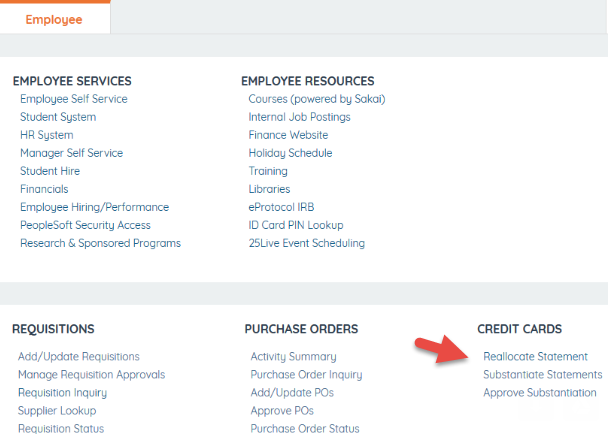Open Supplier Lookup
Screen dimensions: 609x442
(x=57, y=411)
